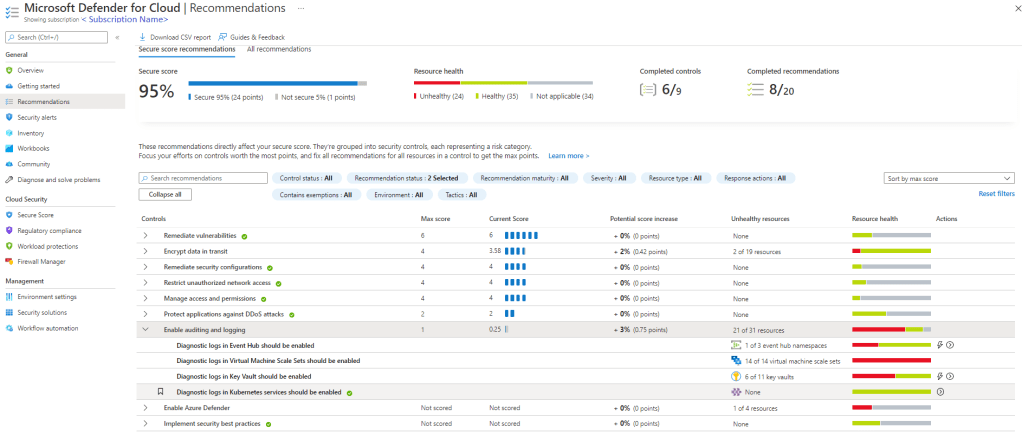Switch to All recommendations tab
The width and height of the screenshot is (1022, 441).
point(278,49)
